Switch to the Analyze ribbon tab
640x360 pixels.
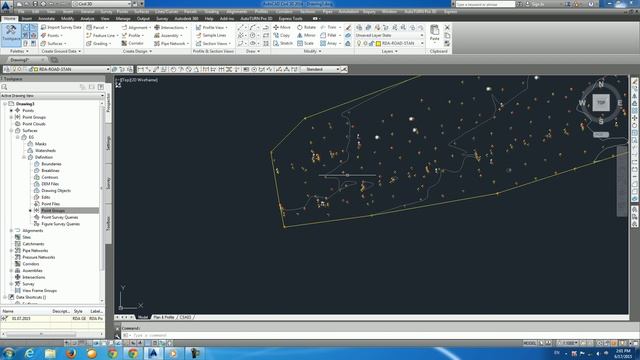point(87,18)
